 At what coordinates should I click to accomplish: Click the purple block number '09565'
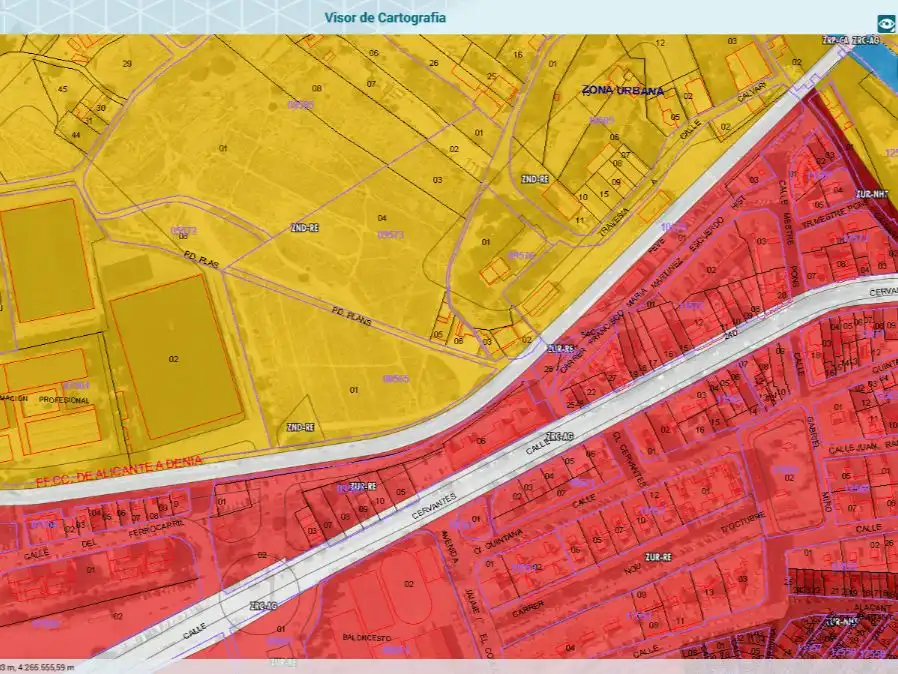[396, 379]
